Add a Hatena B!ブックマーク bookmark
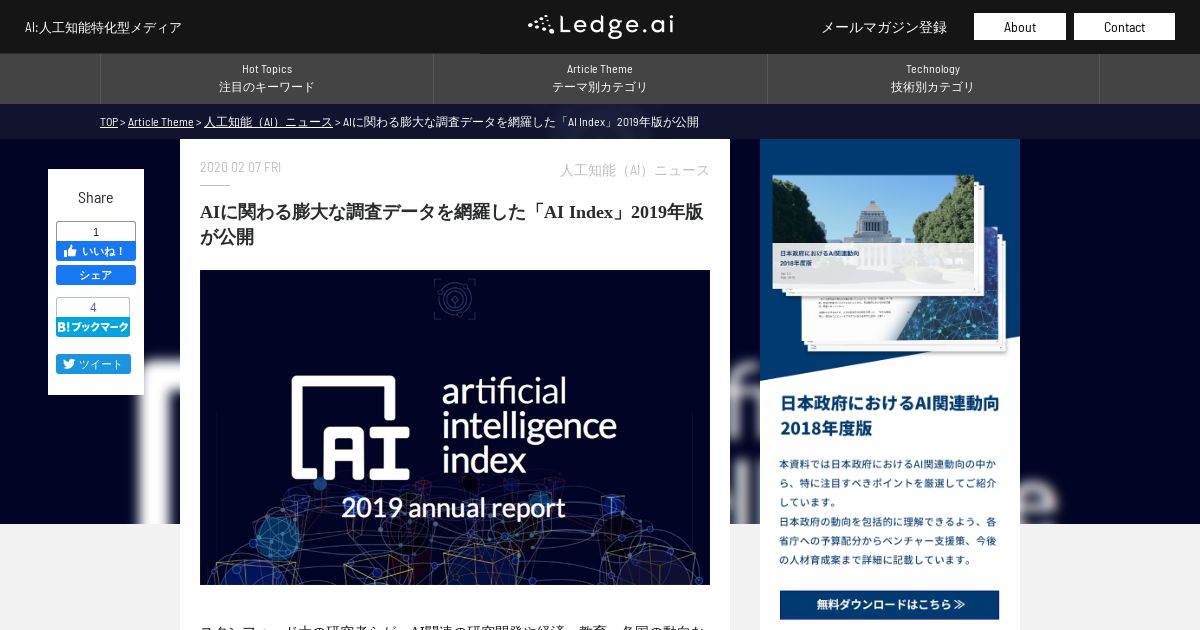The height and width of the screenshot is (630, 1200). coord(93,327)
